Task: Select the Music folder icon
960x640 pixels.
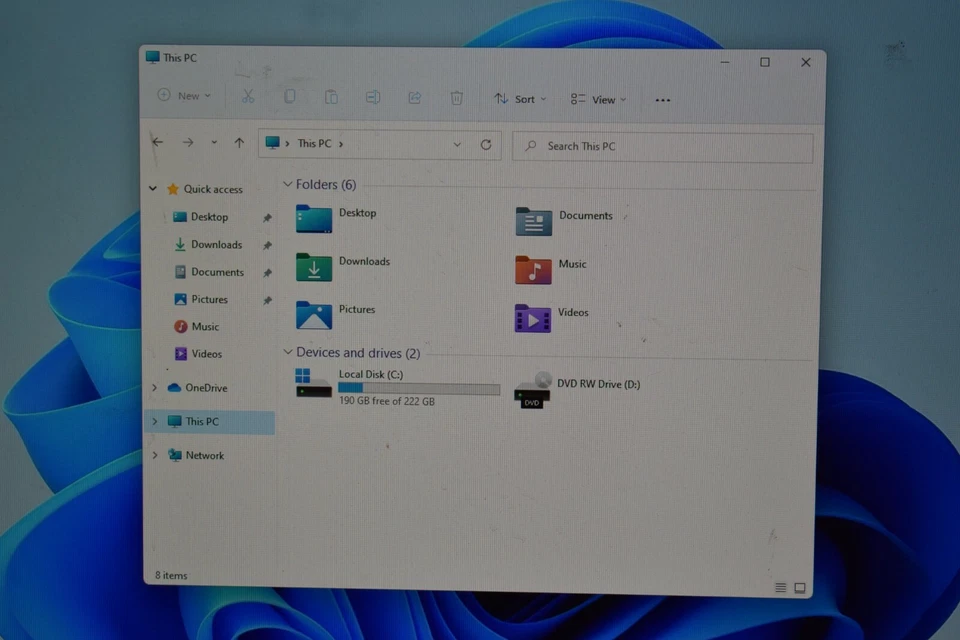Action: coord(533,270)
